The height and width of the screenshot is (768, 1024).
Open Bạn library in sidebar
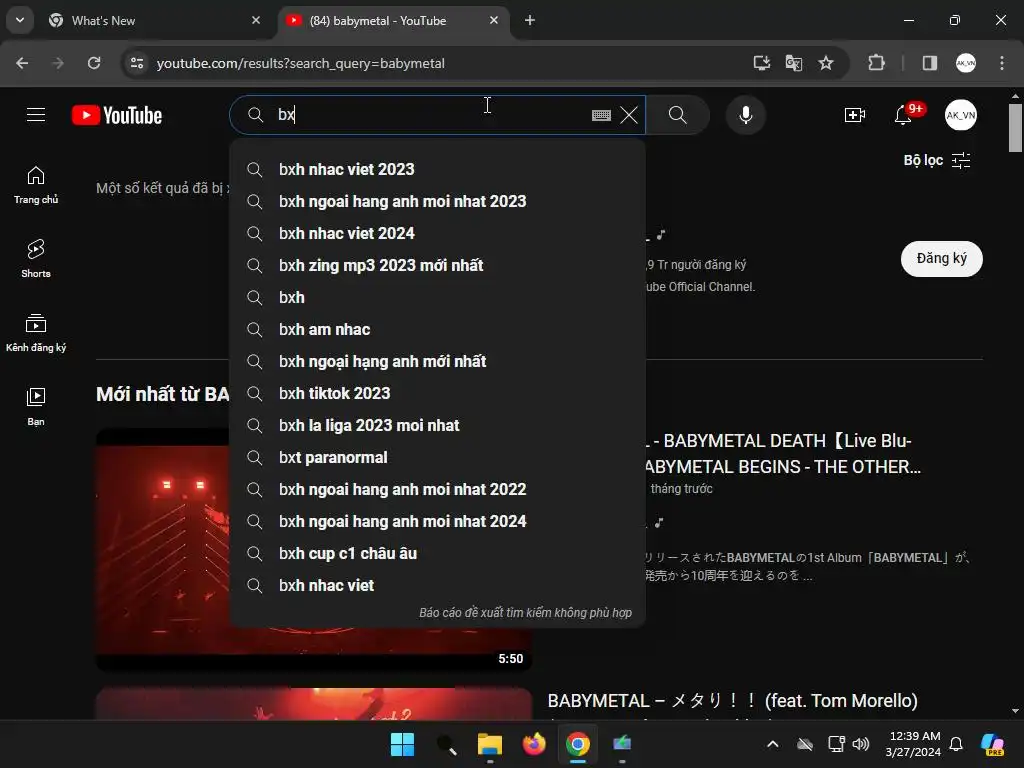(x=36, y=407)
